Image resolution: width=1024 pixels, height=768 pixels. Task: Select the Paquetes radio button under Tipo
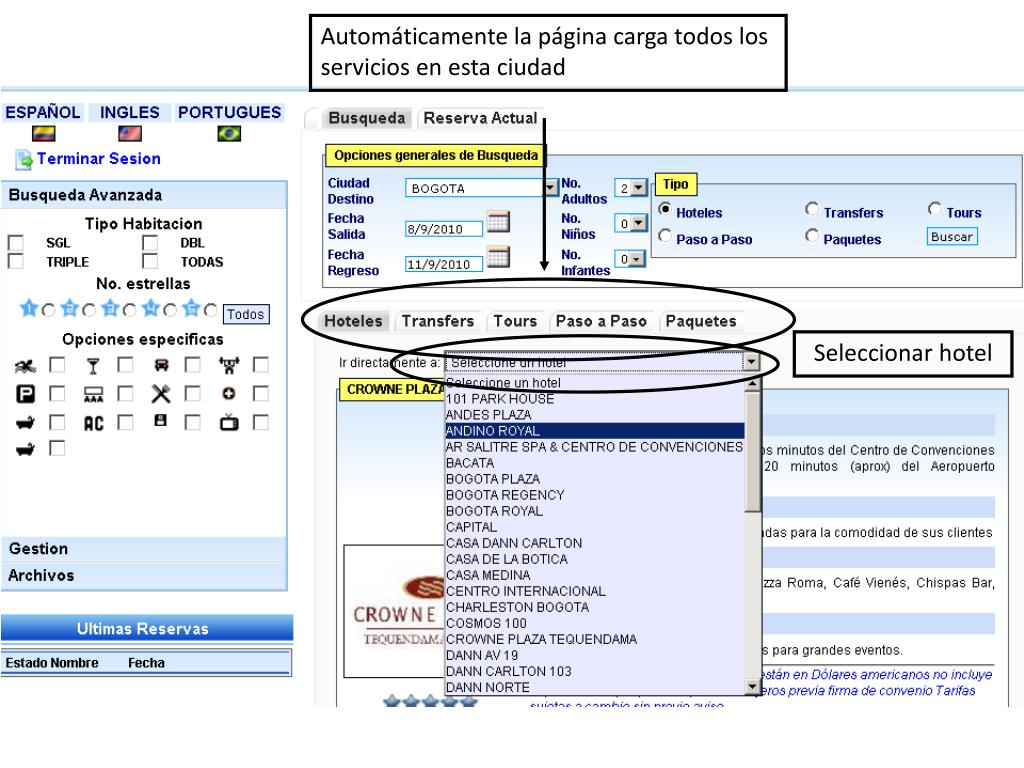[x=812, y=236]
